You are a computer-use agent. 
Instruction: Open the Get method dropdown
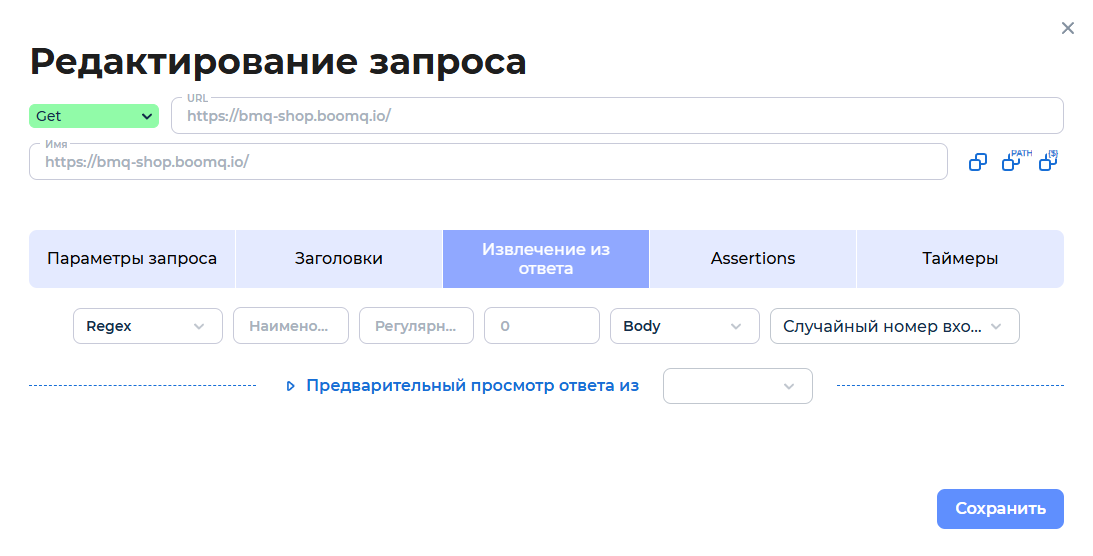pos(93,116)
